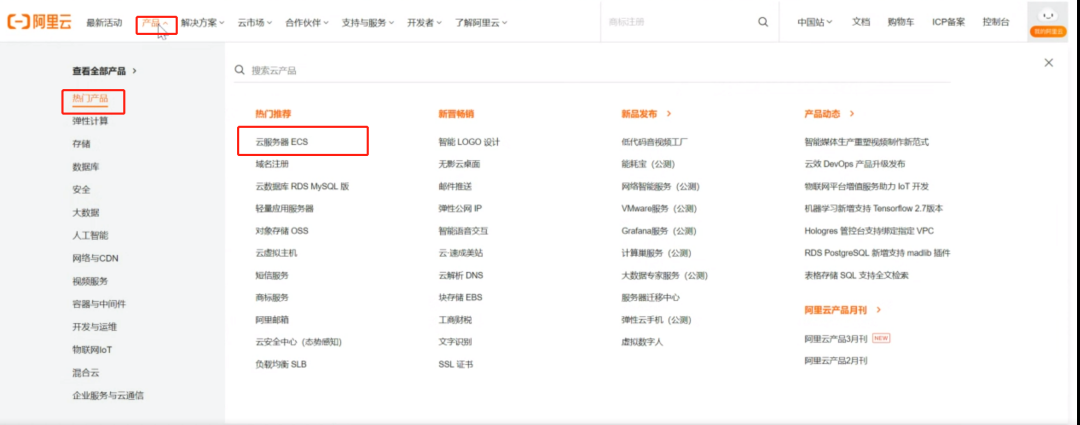Open the 中国站 region dropdown
The height and width of the screenshot is (425, 1080).
[x=815, y=22]
